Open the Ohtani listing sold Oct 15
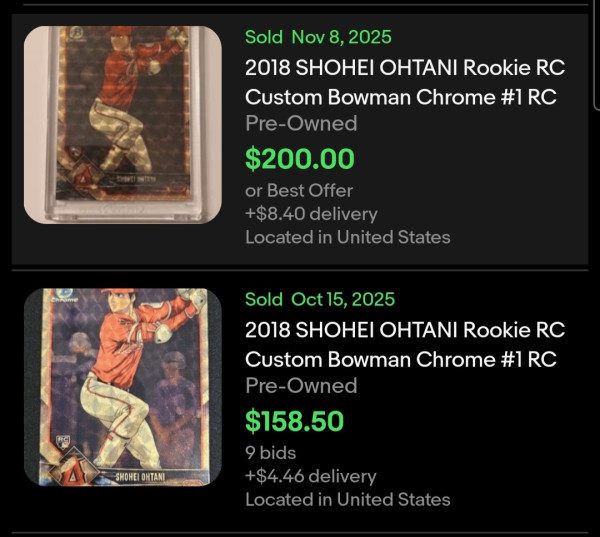The height and width of the screenshot is (537, 600). coord(404,345)
